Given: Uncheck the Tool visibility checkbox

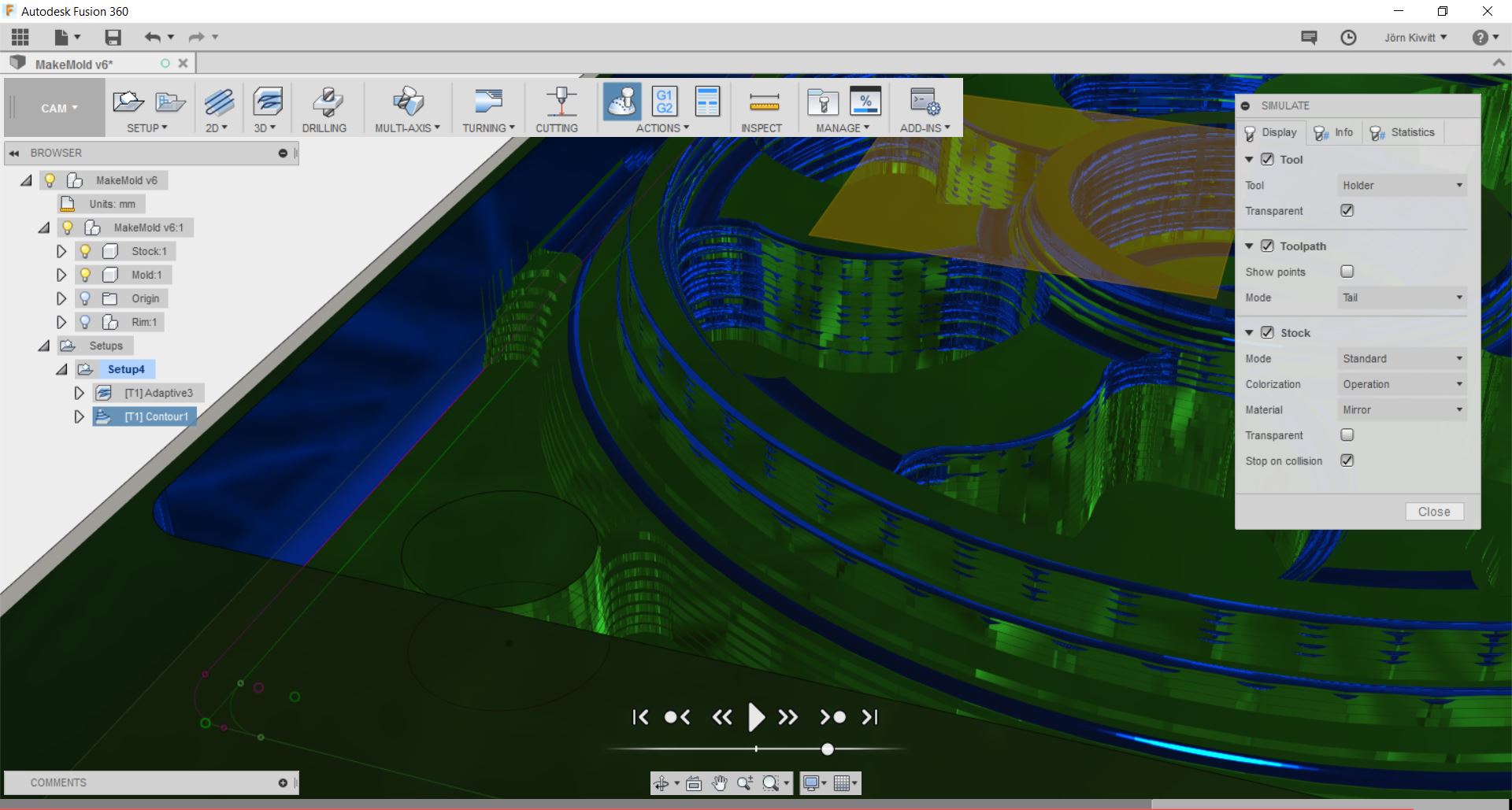Looking at the screenshot, I should pos(1267,159).
